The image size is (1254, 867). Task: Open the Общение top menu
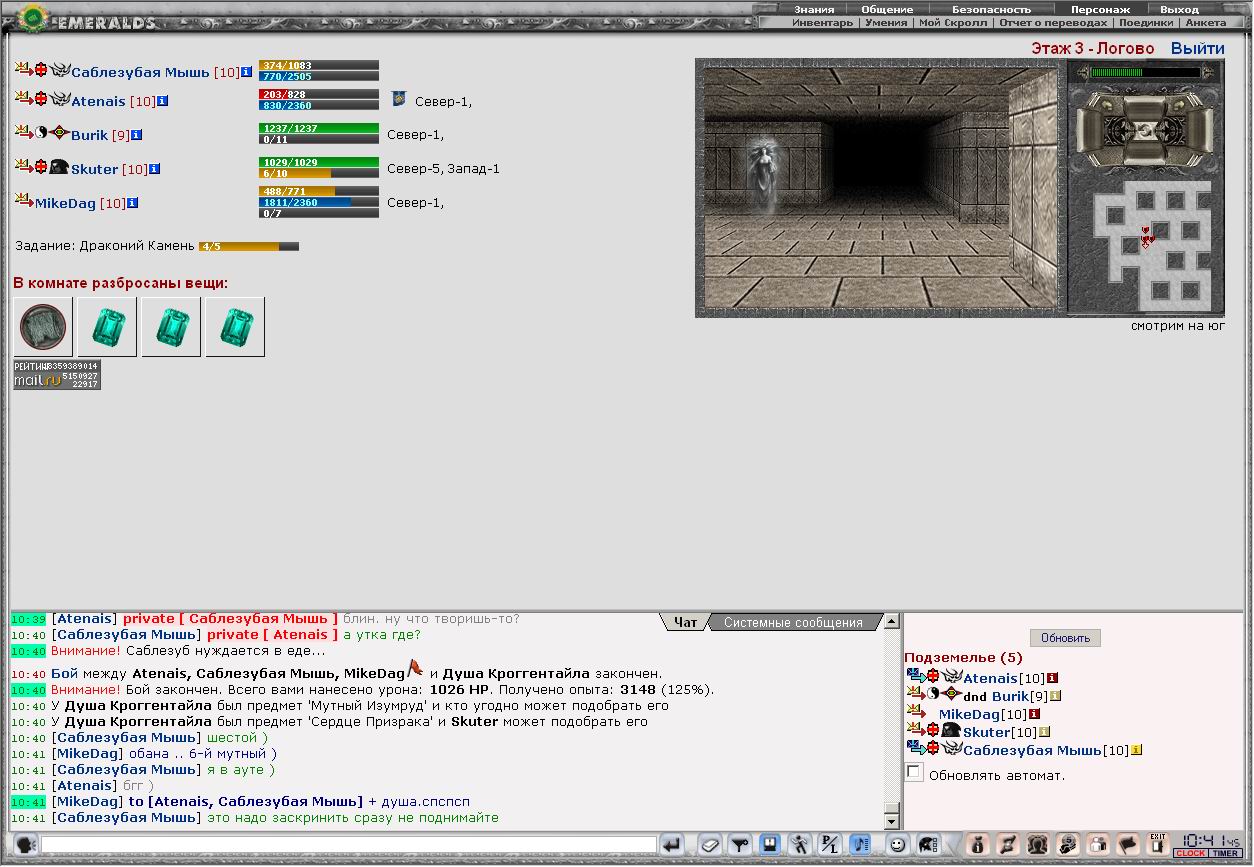click(887, 9)
